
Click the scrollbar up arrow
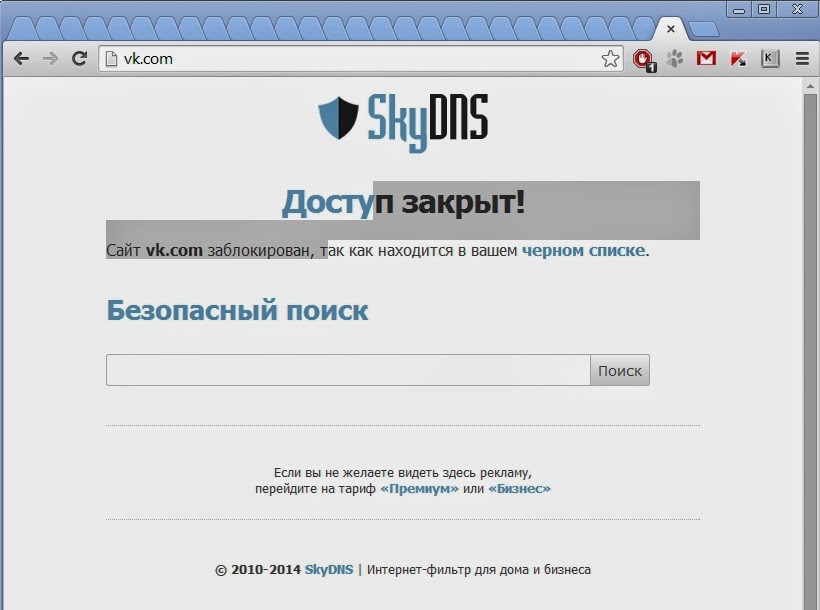click(x=810, y=86)
